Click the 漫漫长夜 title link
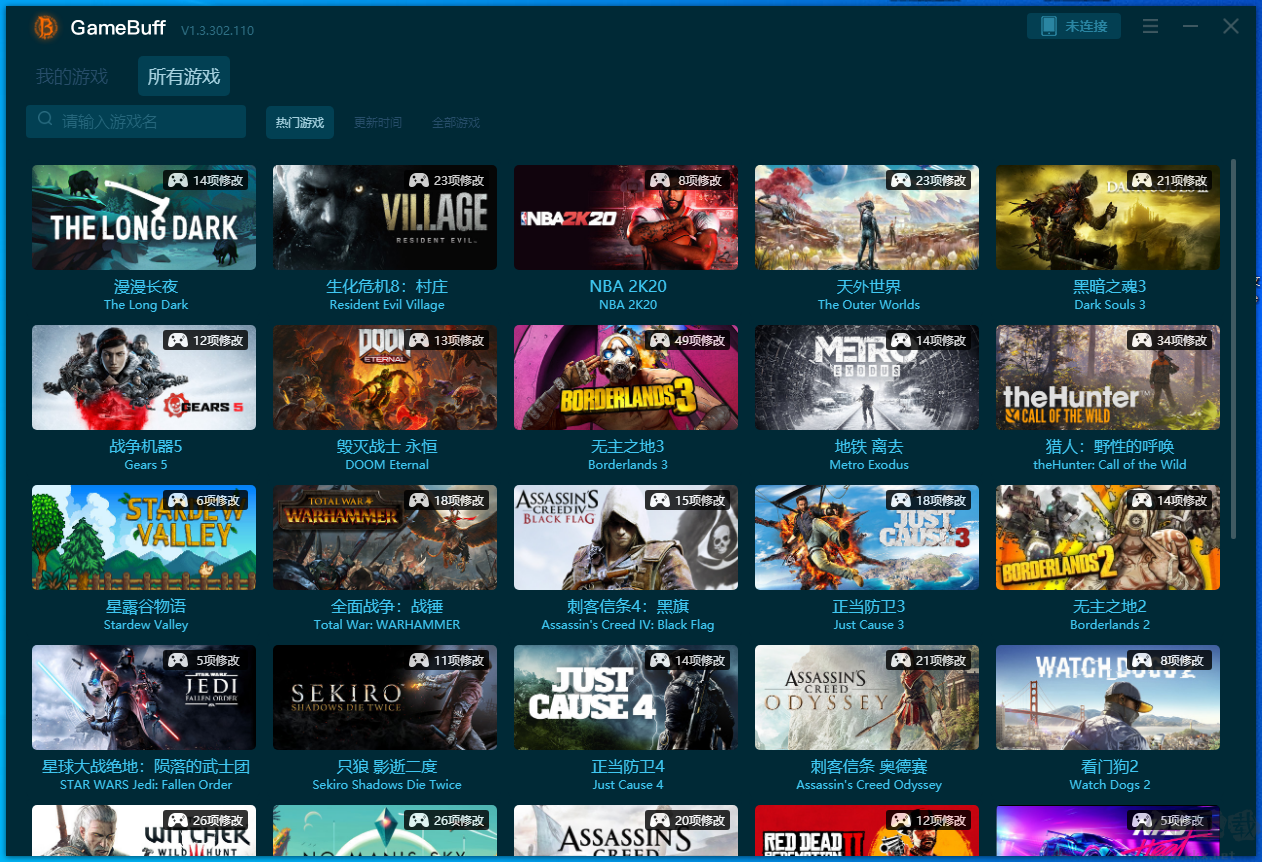 click(146, 287)
